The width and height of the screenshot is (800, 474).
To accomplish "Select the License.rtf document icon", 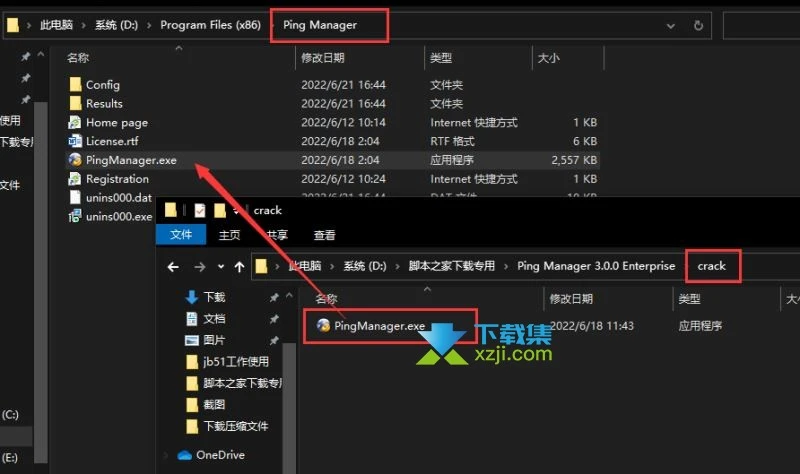I will tap(75, 141).
